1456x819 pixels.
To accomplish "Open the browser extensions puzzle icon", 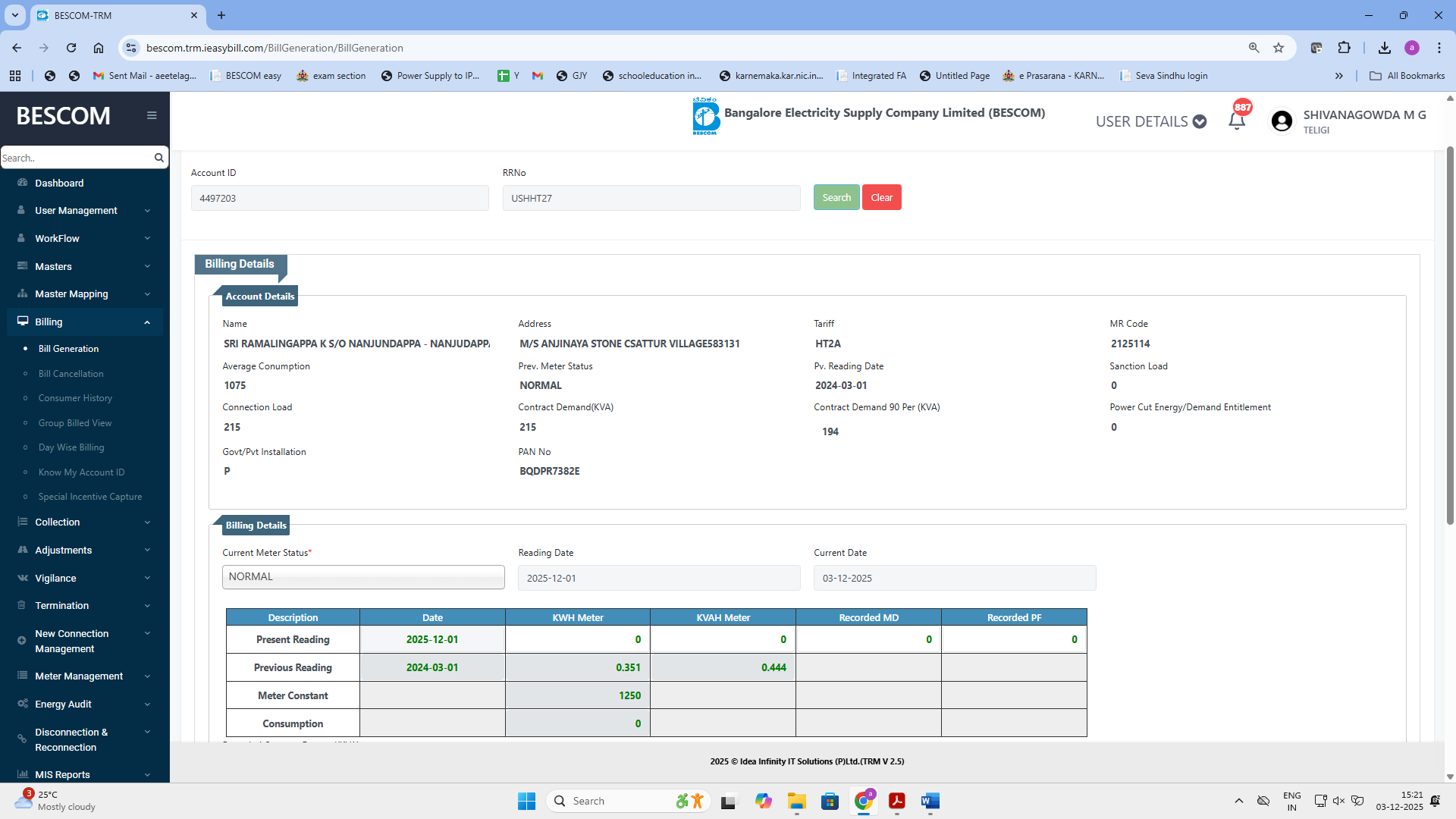I will tap(1344, 48).
